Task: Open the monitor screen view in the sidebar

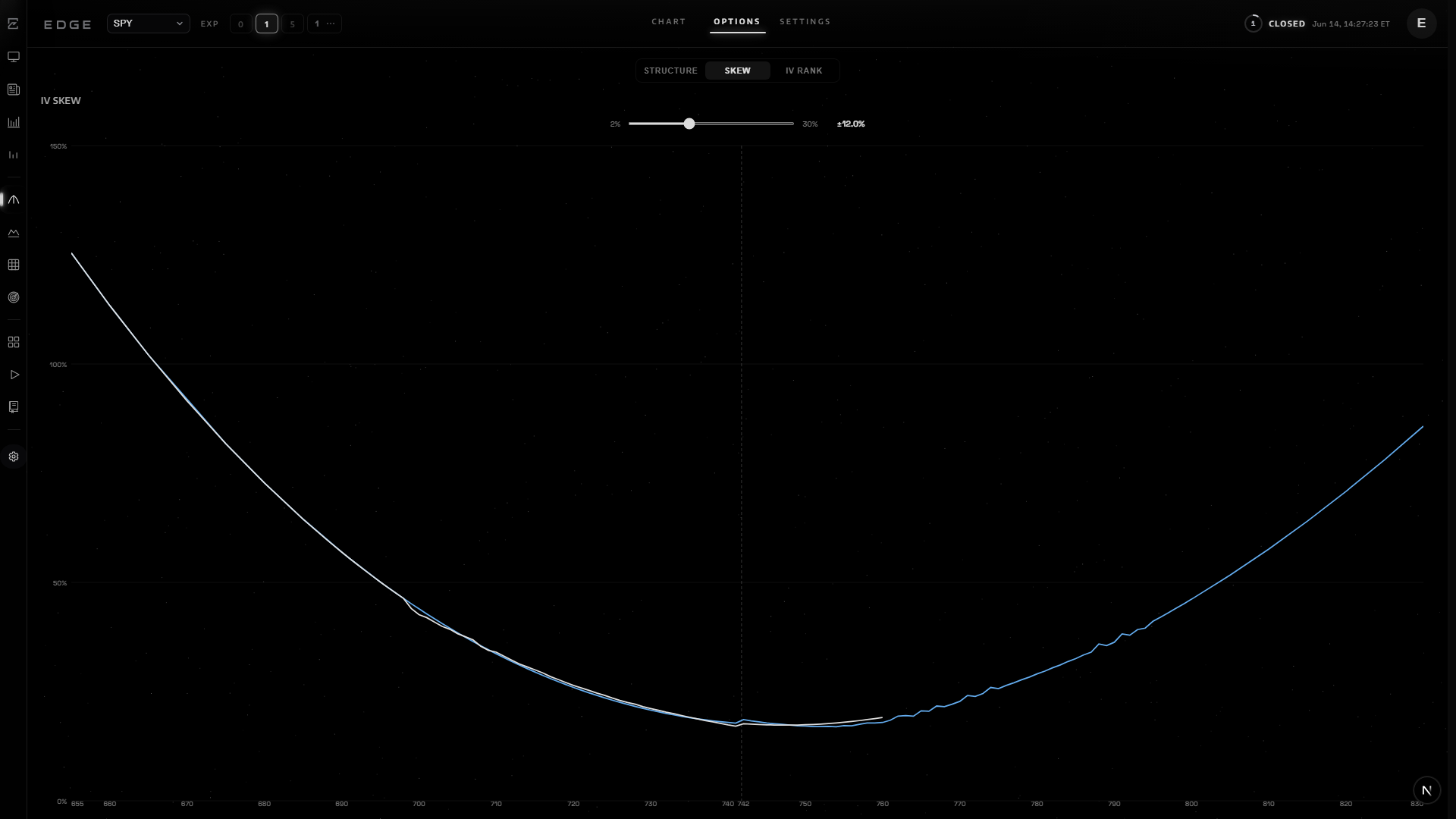Action: 13,57
